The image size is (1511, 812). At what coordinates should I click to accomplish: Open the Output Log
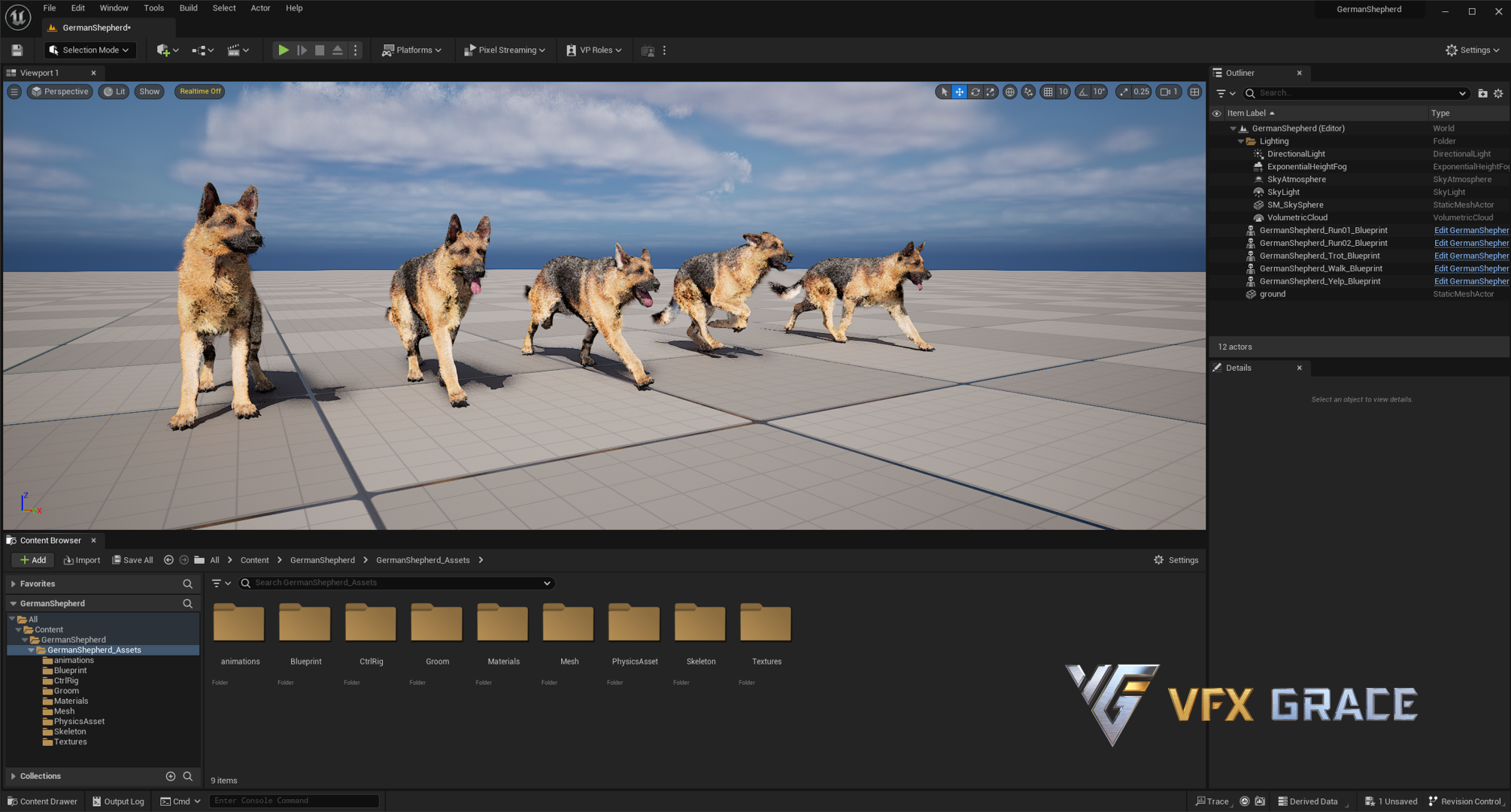118,801
